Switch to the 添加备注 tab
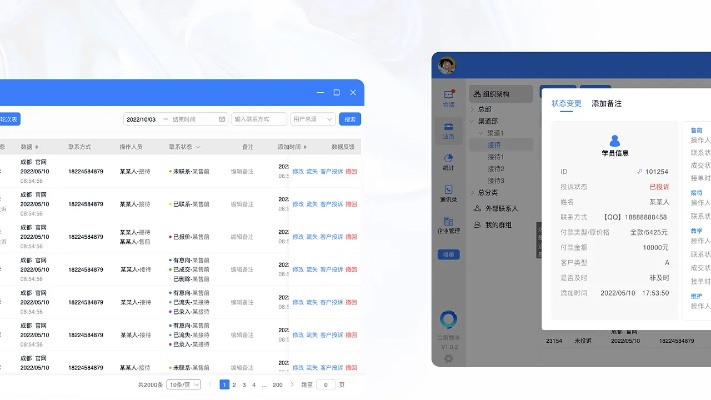Image resolution: width=711 pixels, height=400 pixels. [x=607, y=104]
